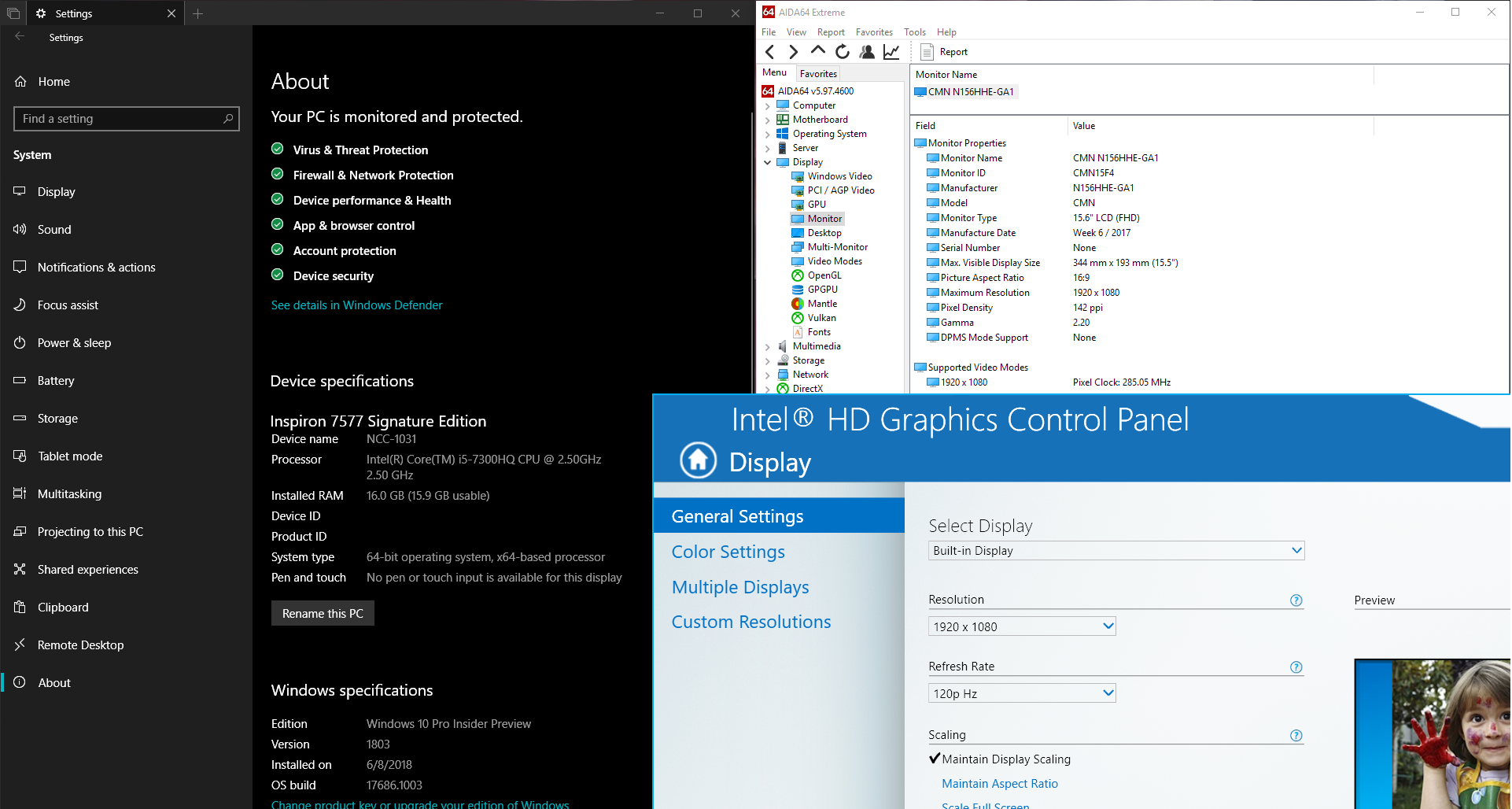The height and width of the screenshot is (809, 1512).
Task: Open Custom Resolutions in Intel panel
Action: click(x=751, y=622)
